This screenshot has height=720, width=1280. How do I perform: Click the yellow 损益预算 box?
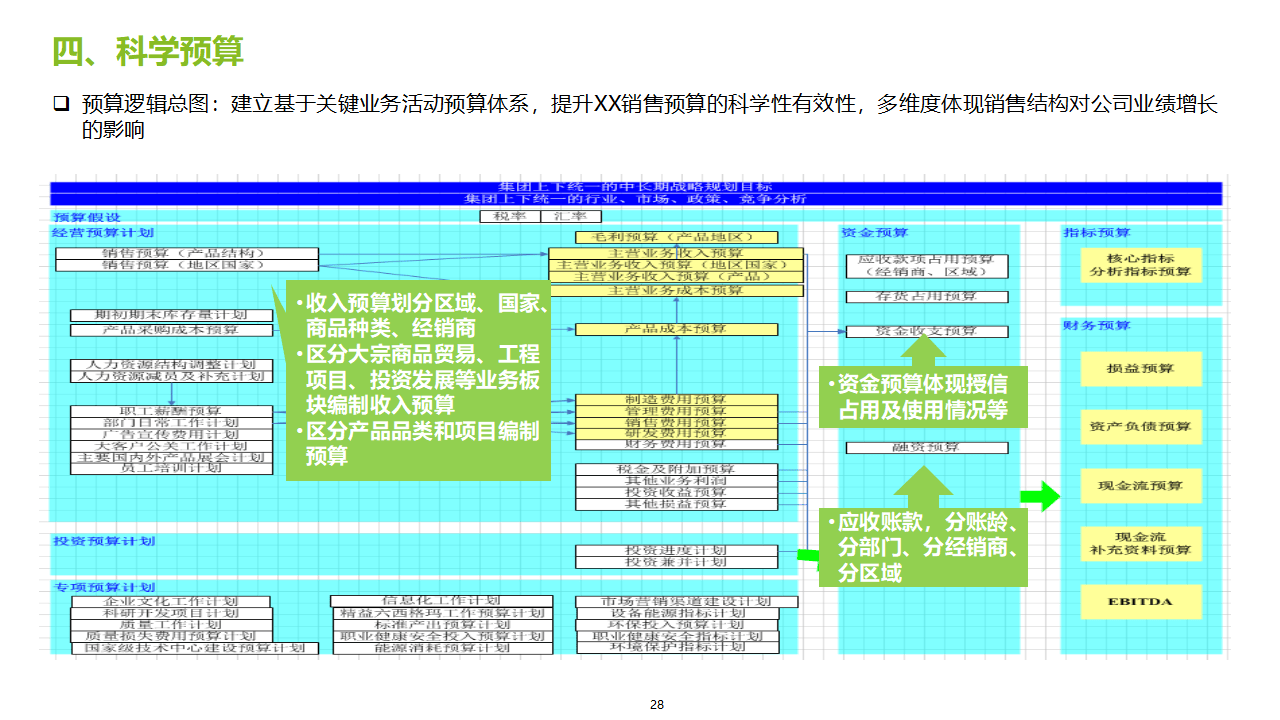(1141, 368)
